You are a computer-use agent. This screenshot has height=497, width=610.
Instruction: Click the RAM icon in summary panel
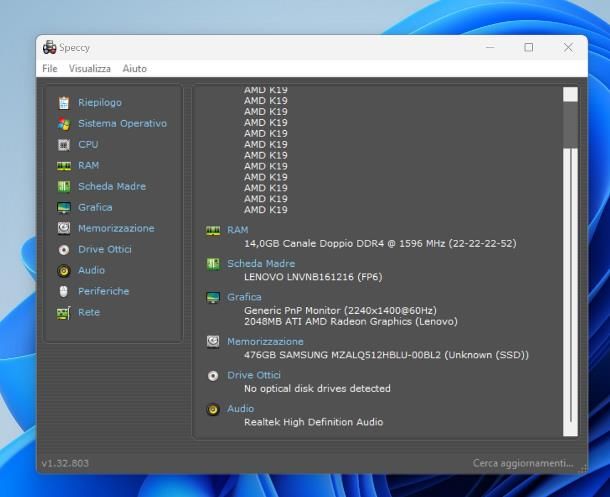tap(213, 231)
